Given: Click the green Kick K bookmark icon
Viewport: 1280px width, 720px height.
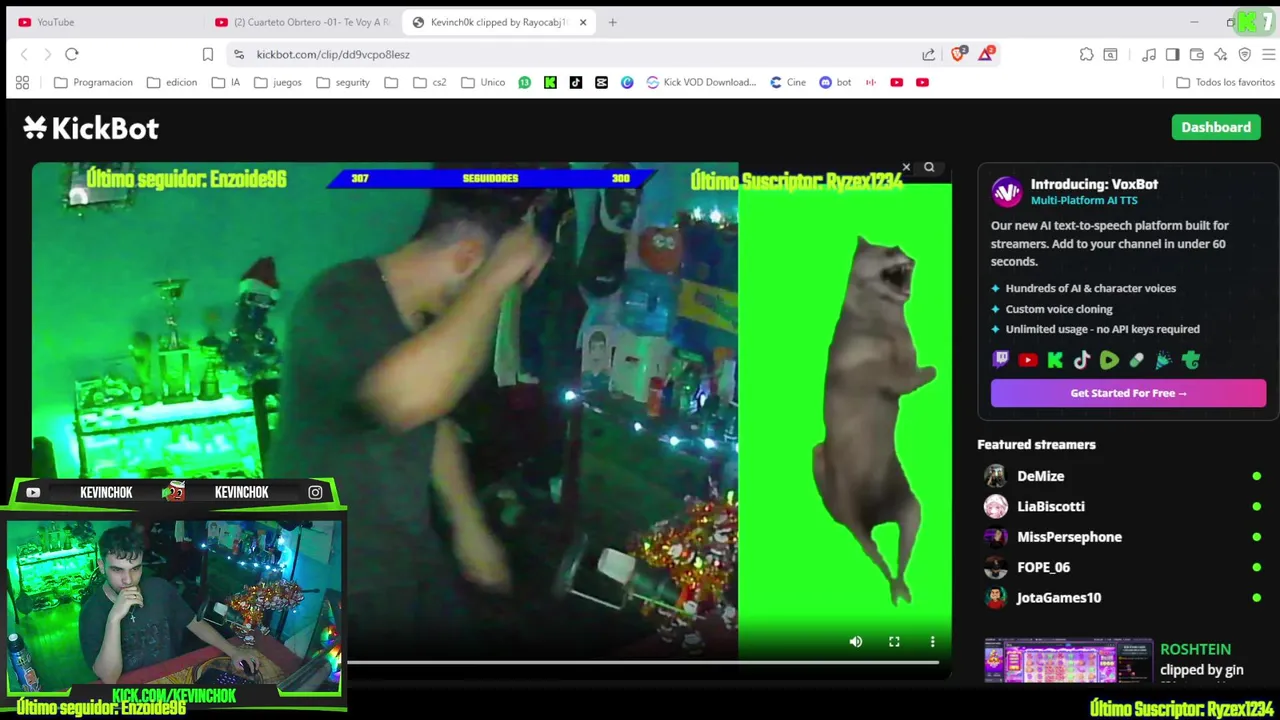Looking at the screenshot, I should [x=550, y=82].
